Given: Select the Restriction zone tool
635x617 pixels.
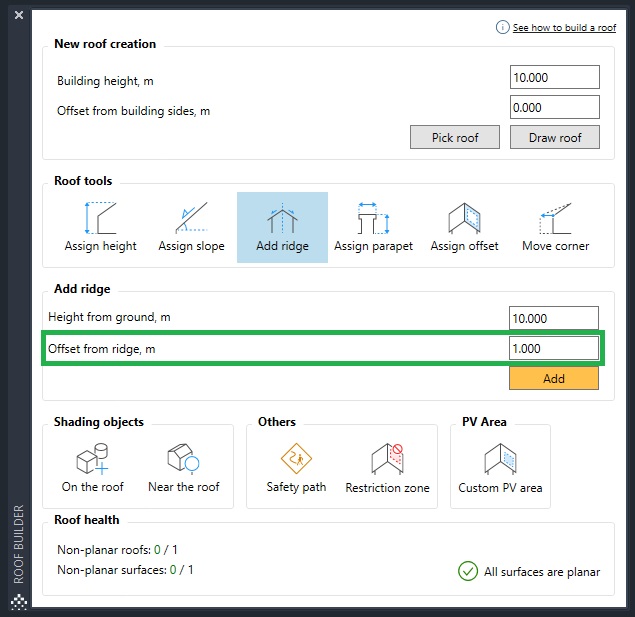Looking at the screenshot, I should pyautogui.click(x=387, y=467).
